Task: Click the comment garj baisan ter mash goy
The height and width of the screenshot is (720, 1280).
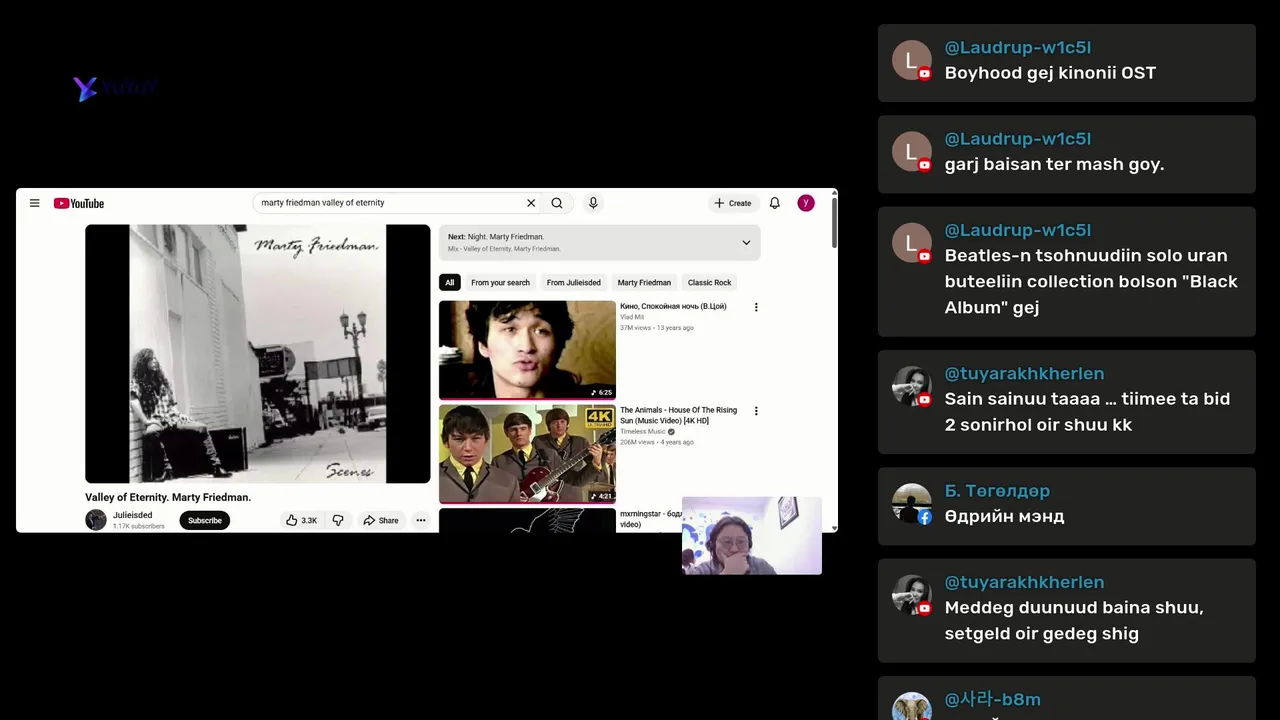Action: 1067,154
